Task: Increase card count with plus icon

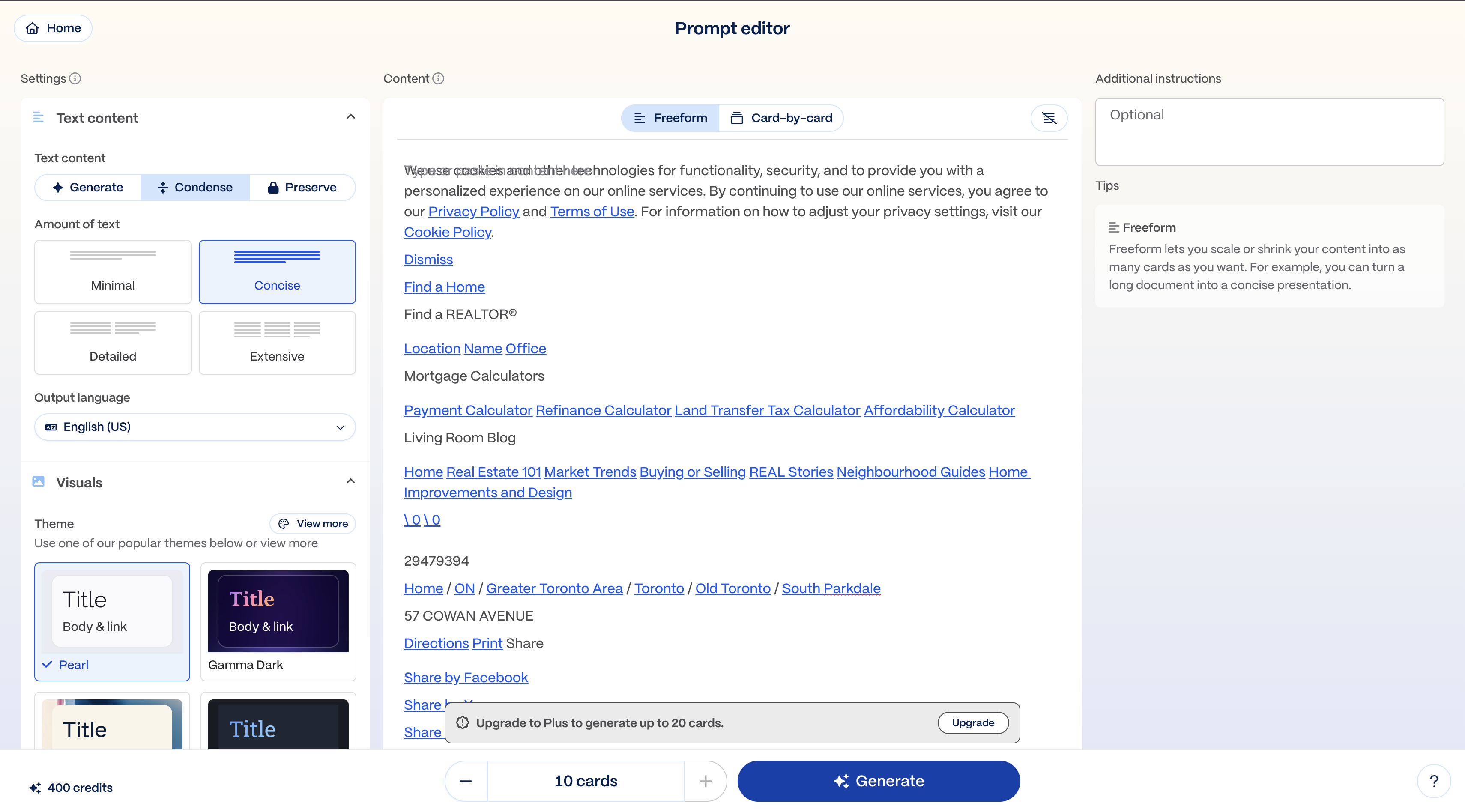Action: (705, 781)
